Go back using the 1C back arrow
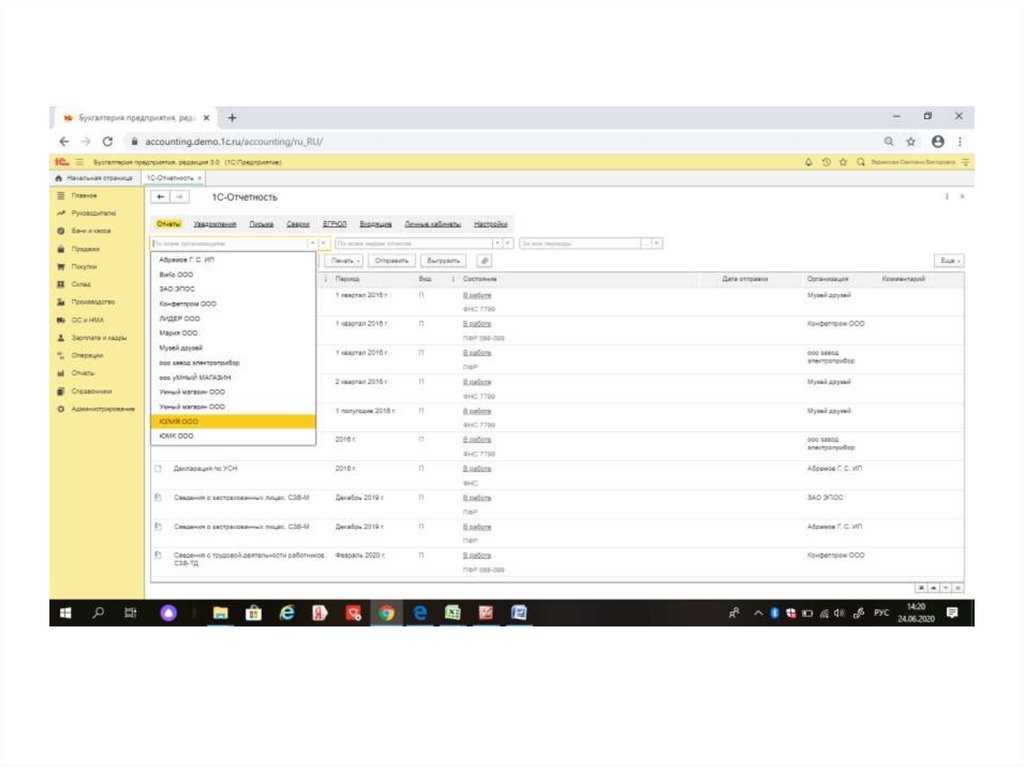 click(x=162, y=197)
